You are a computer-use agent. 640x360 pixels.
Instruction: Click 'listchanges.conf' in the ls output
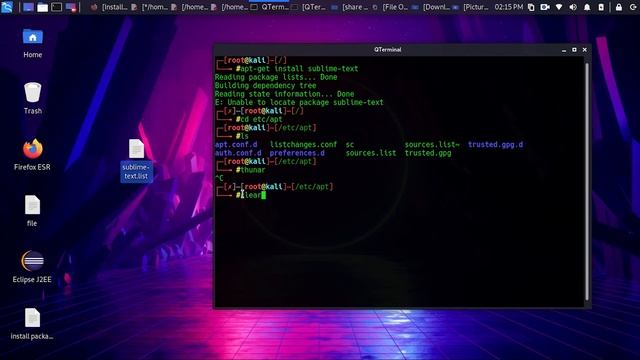(303, 144)
